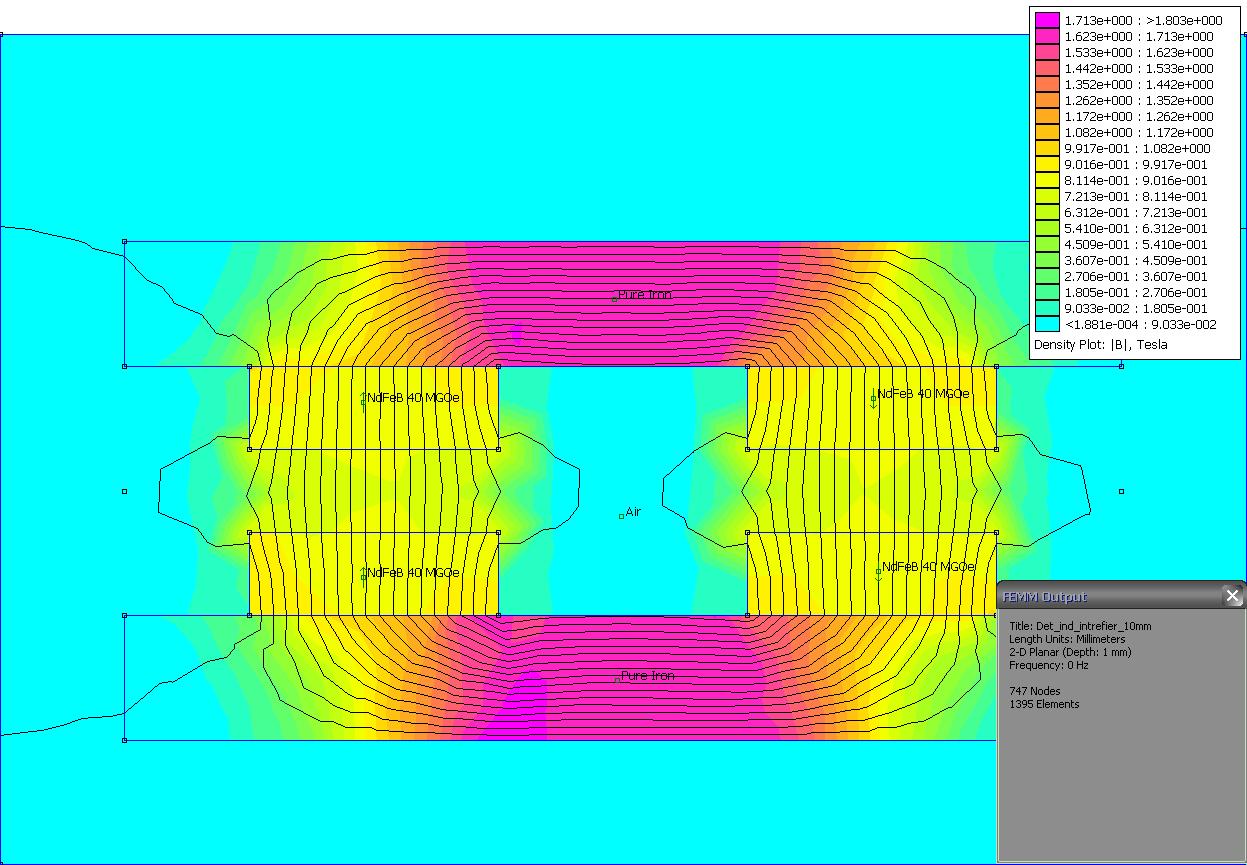This screenshot has height=865, width=1247.
Task: Click the 'Length Units: Millimeters' line
Action: (x=1067, y=639)
